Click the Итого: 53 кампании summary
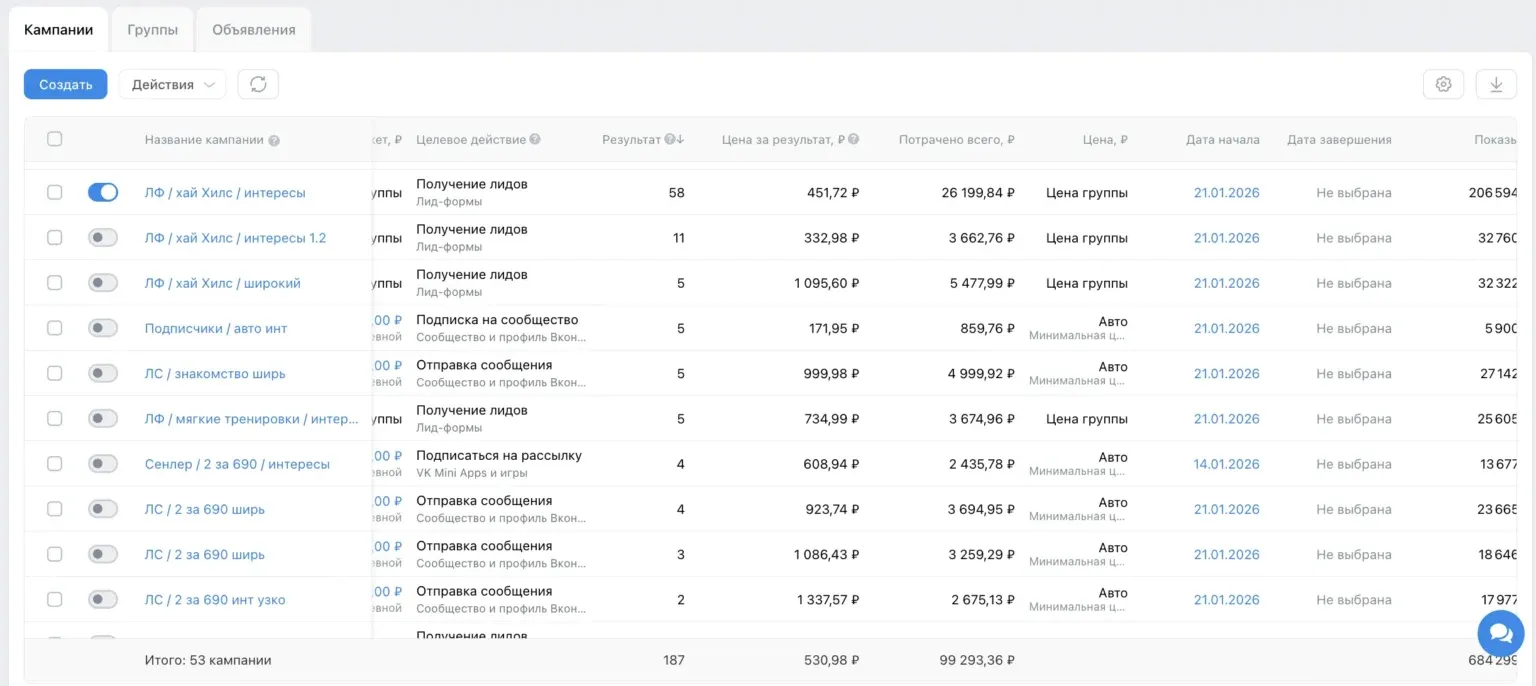This screenshot has width=1536, height=686. [208, 660]
